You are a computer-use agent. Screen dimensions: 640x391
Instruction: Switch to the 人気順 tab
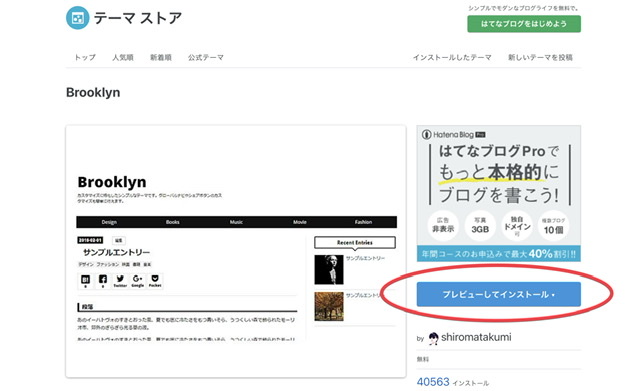(123, 58)
